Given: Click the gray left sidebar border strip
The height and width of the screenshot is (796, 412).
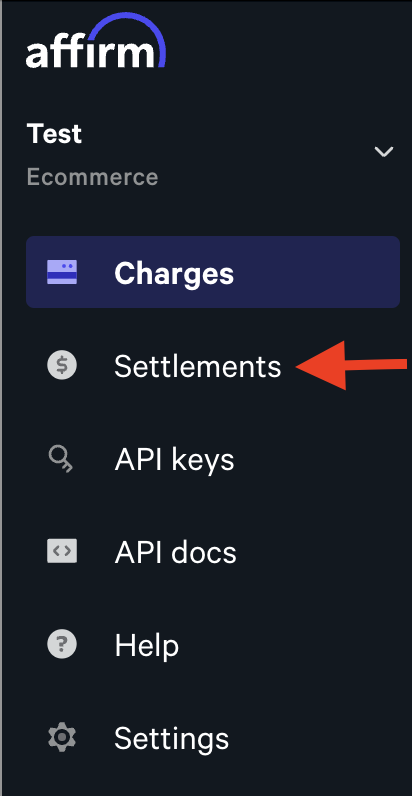Looking at the screenshot, I should click(x=2, y=398).
